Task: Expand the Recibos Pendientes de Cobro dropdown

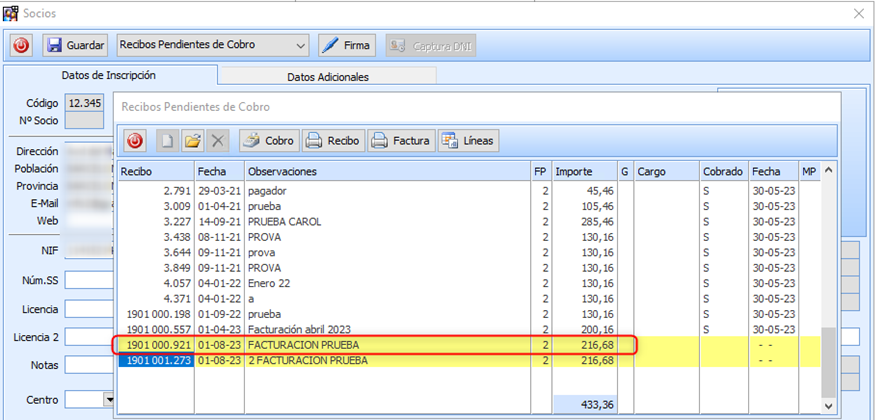Action: (x=301, y=46)
